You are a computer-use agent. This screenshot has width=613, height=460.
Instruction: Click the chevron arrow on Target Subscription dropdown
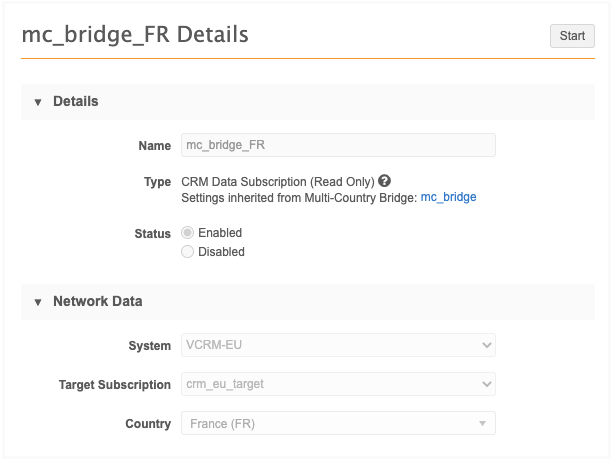tap(486, 384)
